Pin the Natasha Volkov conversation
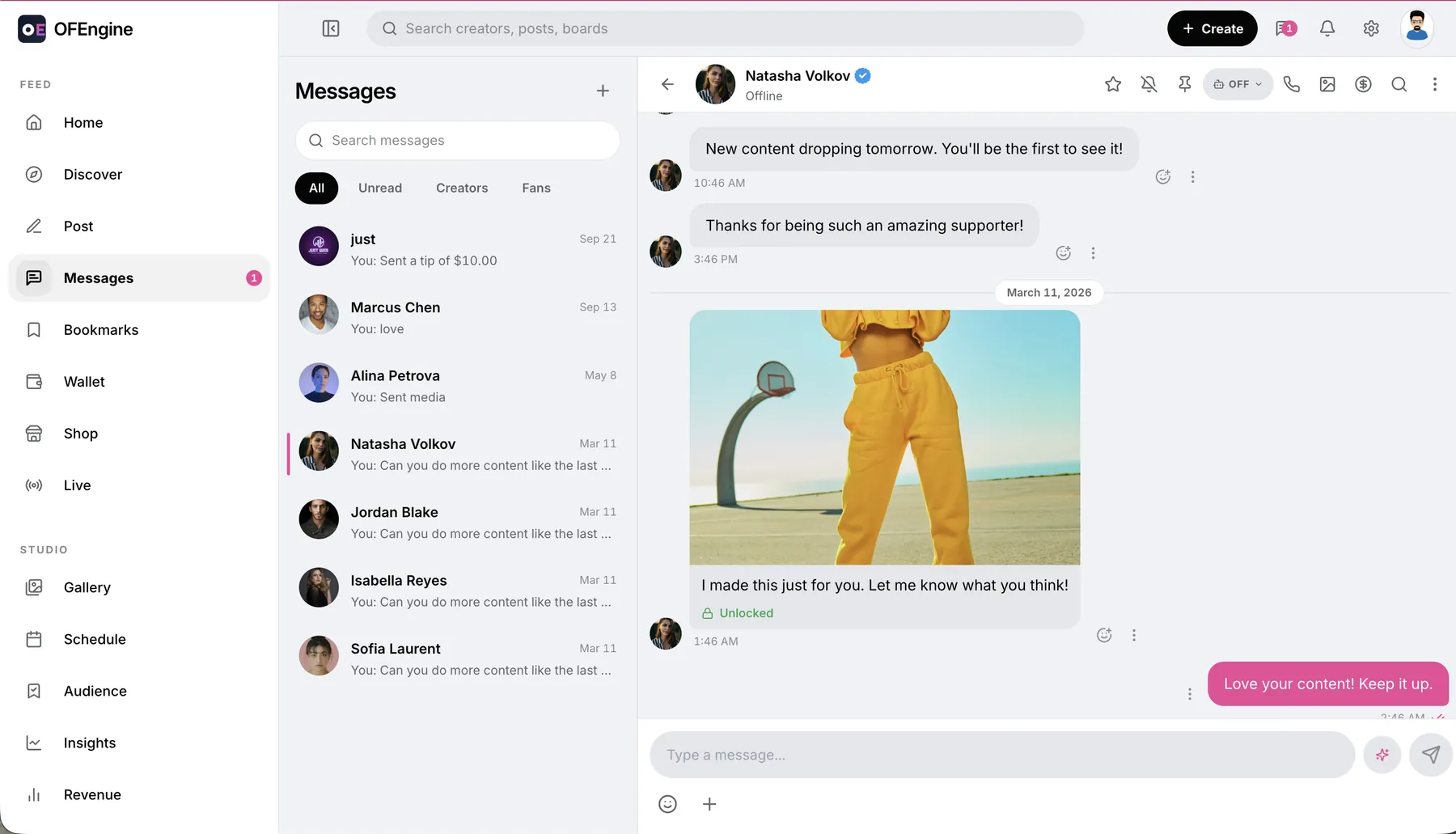1456x834 pixels. (x=1184, y=84)
